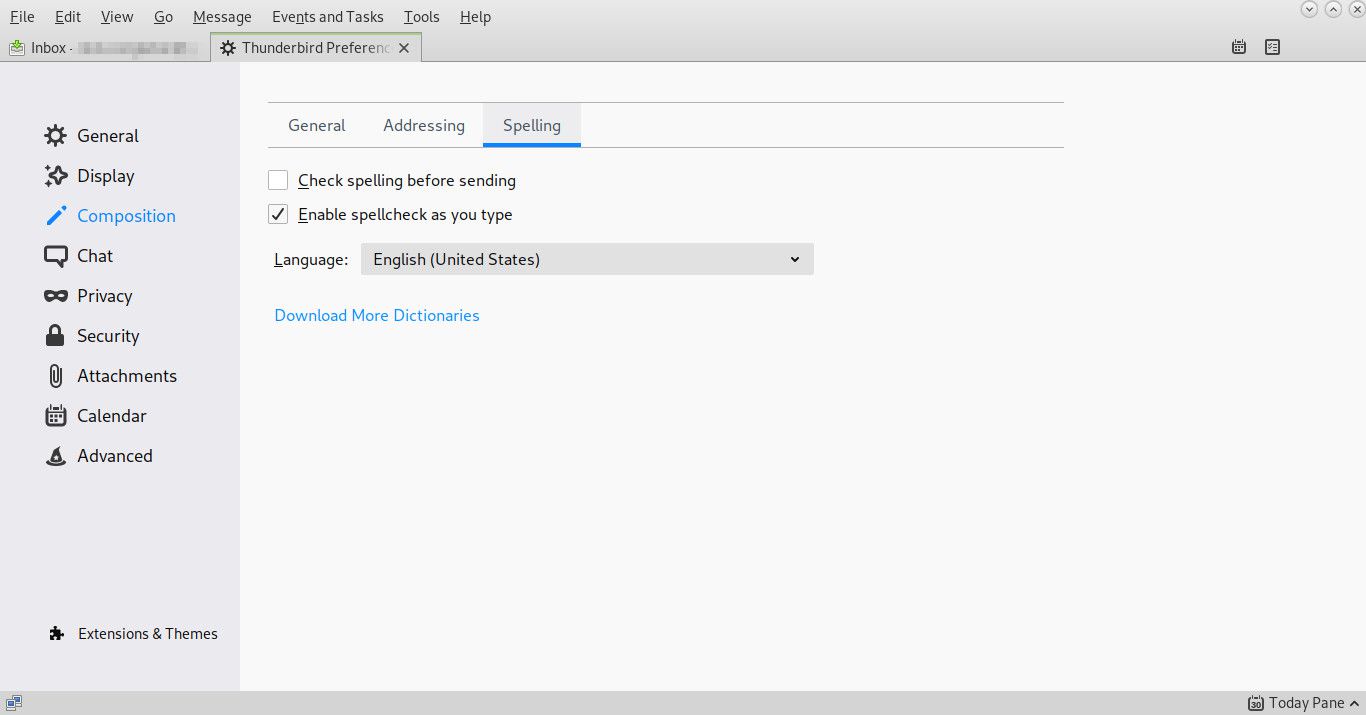Viewport: 1366px width, 715px height.
Task: Open the Language dropdown for spelling
Action: point(586,259)
